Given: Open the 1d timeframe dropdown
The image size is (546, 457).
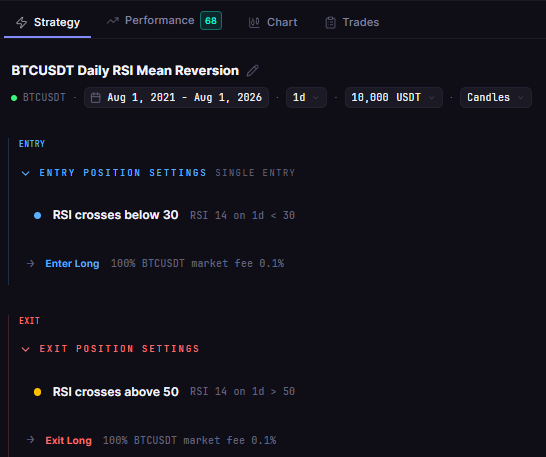Looking at the screenshot, I should (x=306, y=98).
